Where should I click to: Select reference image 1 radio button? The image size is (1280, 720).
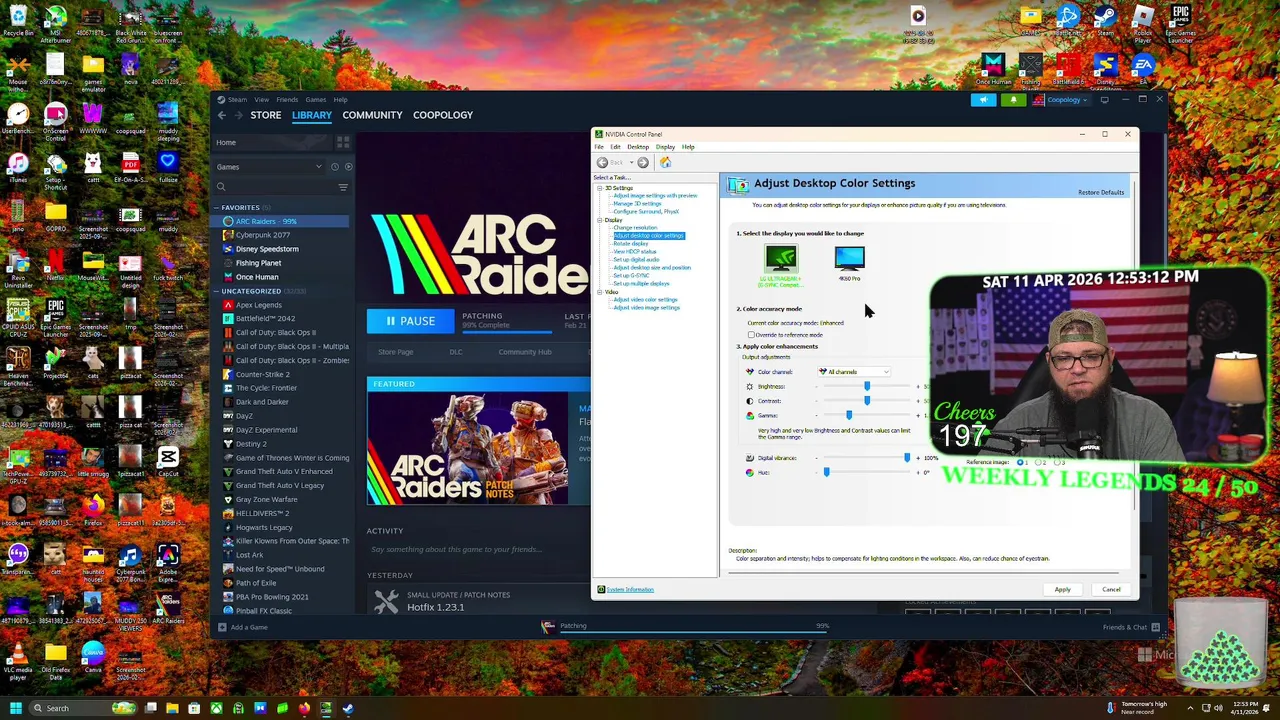[x=1020, y=462]
